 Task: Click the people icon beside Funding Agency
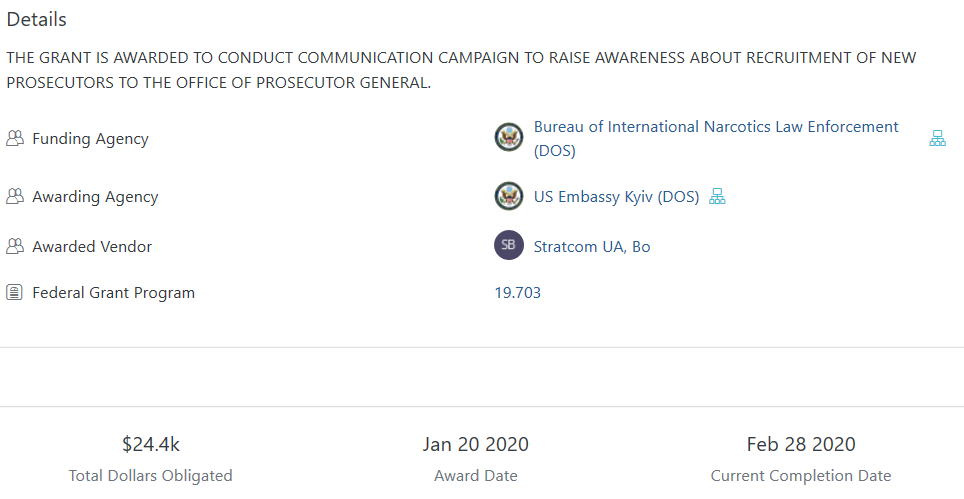(14, 139)
